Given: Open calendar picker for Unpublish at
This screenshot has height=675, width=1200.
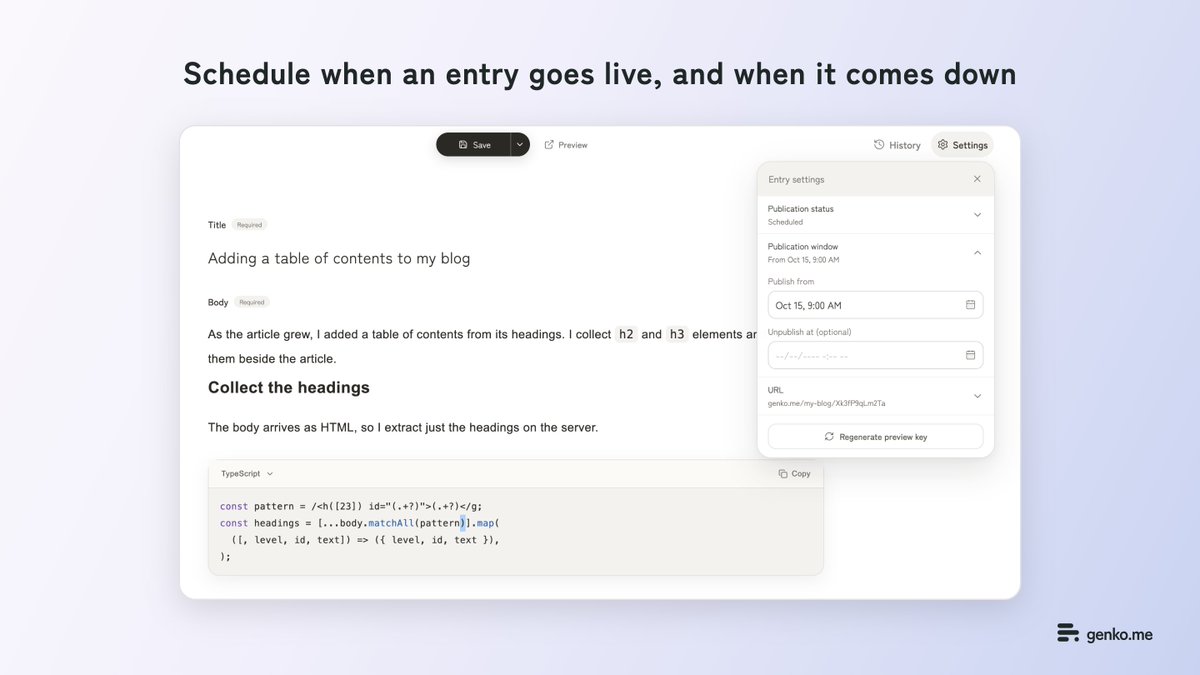Looking at the screenshot, I should click(x=970, y=355).
